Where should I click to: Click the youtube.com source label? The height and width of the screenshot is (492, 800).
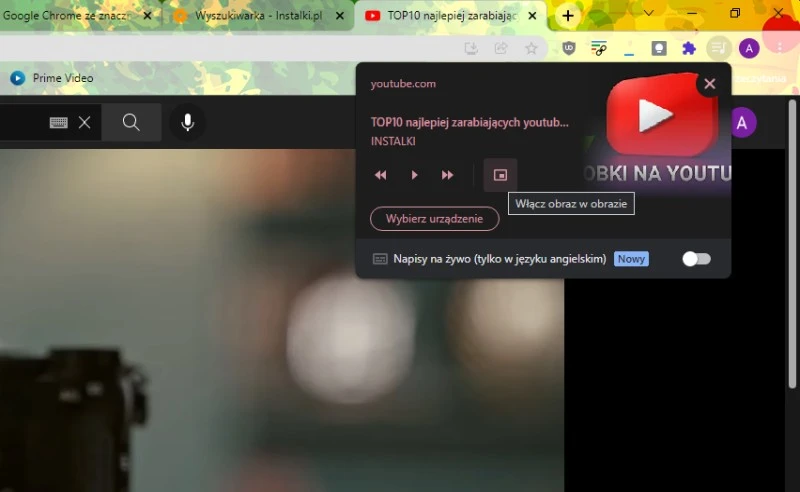coord(403,84)
